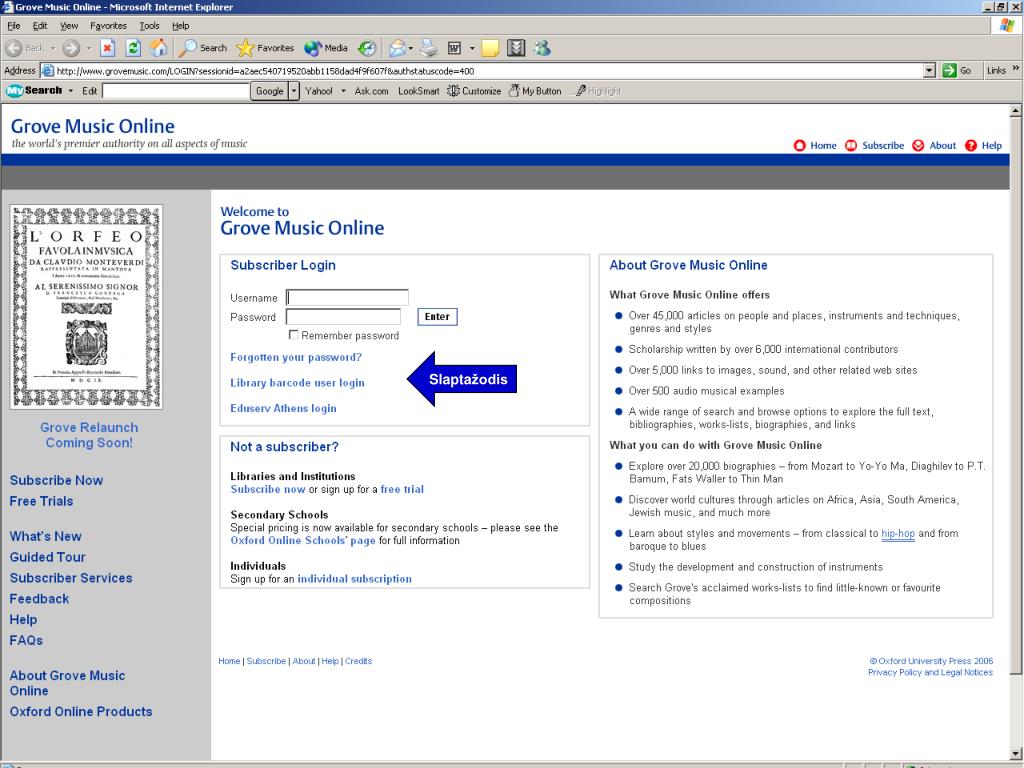1024x768 pixels.
Task: Open the Help menu in the menu bar
Action: (181, 26)
